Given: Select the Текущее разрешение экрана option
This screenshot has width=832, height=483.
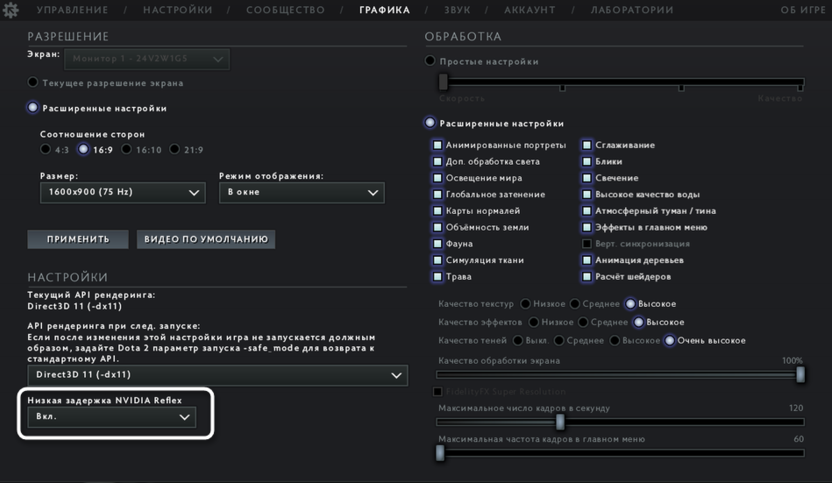Looking at the screenshot, I should tap(34, 83).
